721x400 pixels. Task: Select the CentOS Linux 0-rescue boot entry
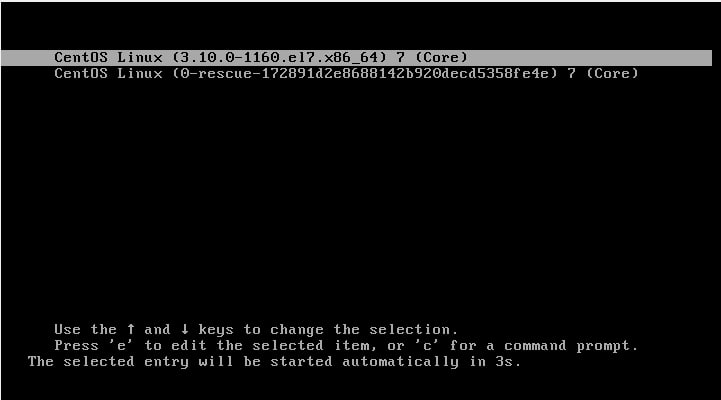[x=346, y=74]
